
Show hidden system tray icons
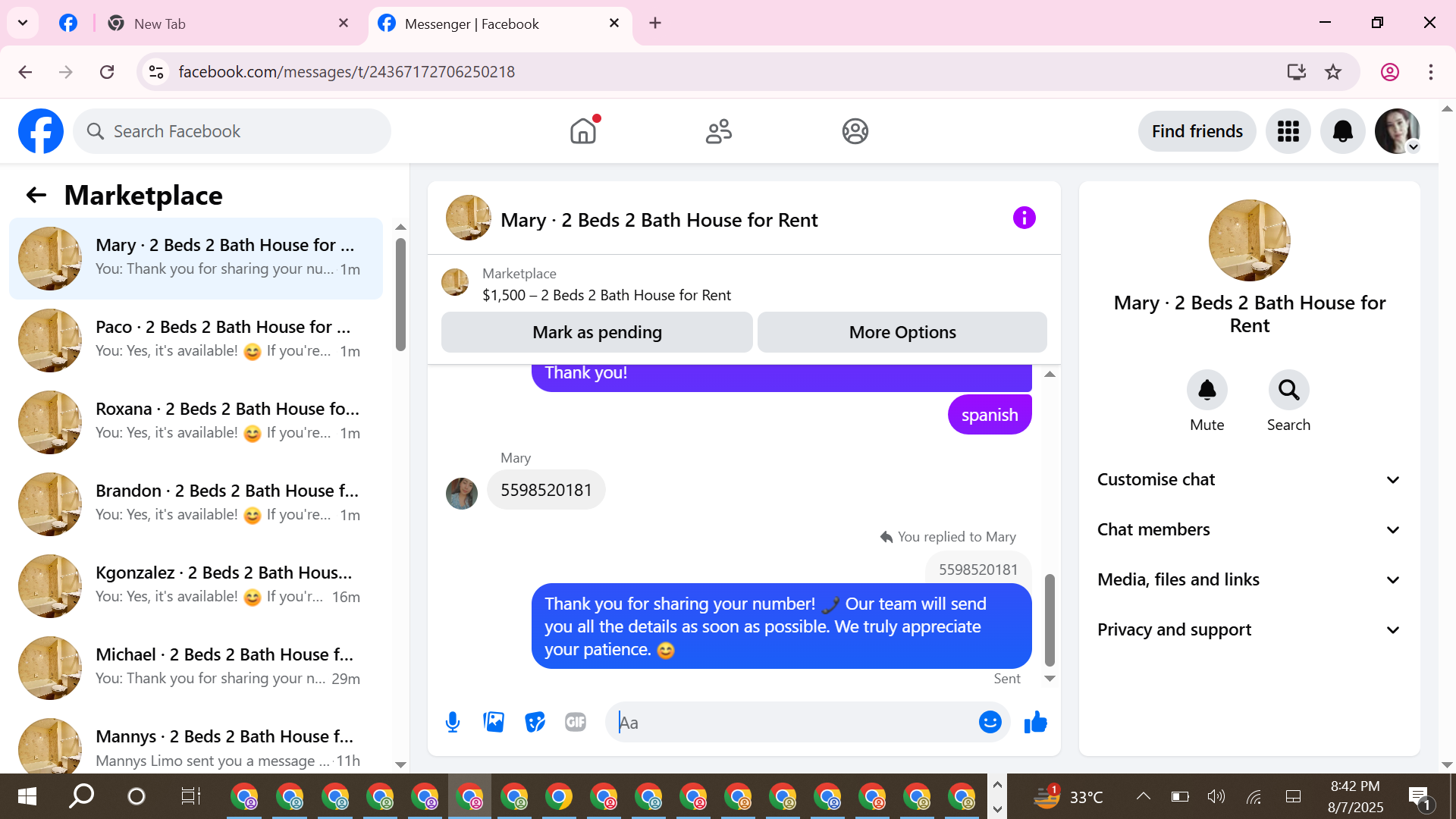pos(1143,796)
